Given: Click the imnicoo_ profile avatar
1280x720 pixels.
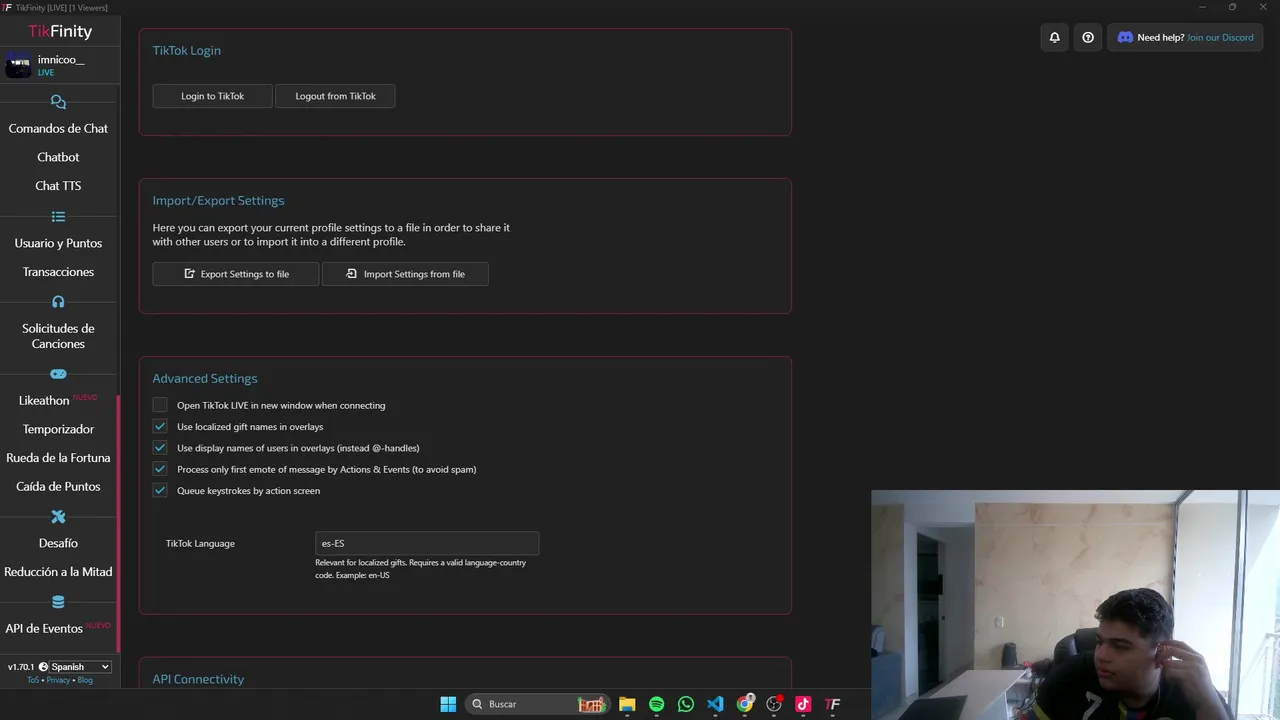Looking at the screenshot, I should point(19,66).
